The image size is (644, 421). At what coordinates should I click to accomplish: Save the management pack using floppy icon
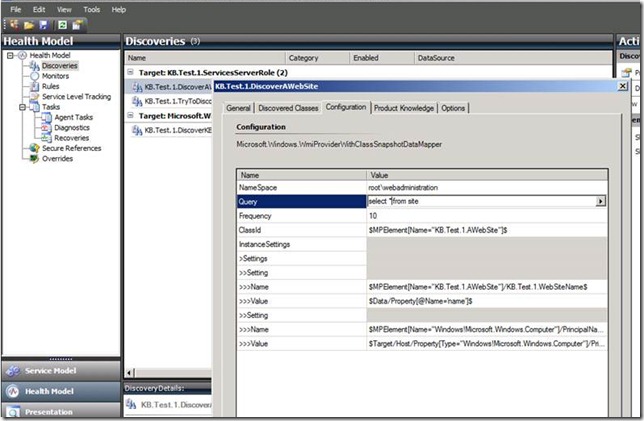[x=44, y=25]
